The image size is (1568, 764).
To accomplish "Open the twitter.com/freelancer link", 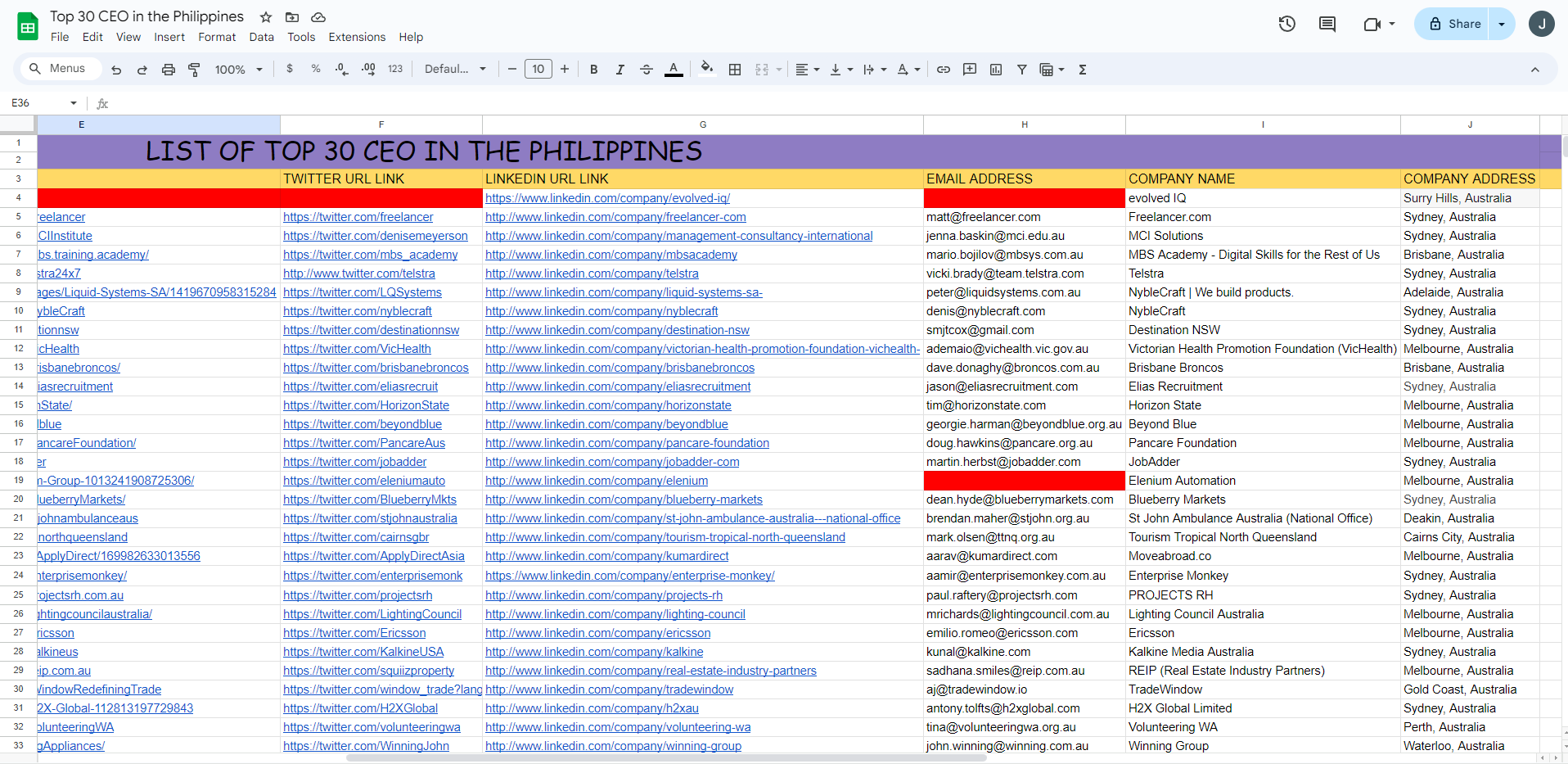I will pyautogui.click(x=358, y=217).
